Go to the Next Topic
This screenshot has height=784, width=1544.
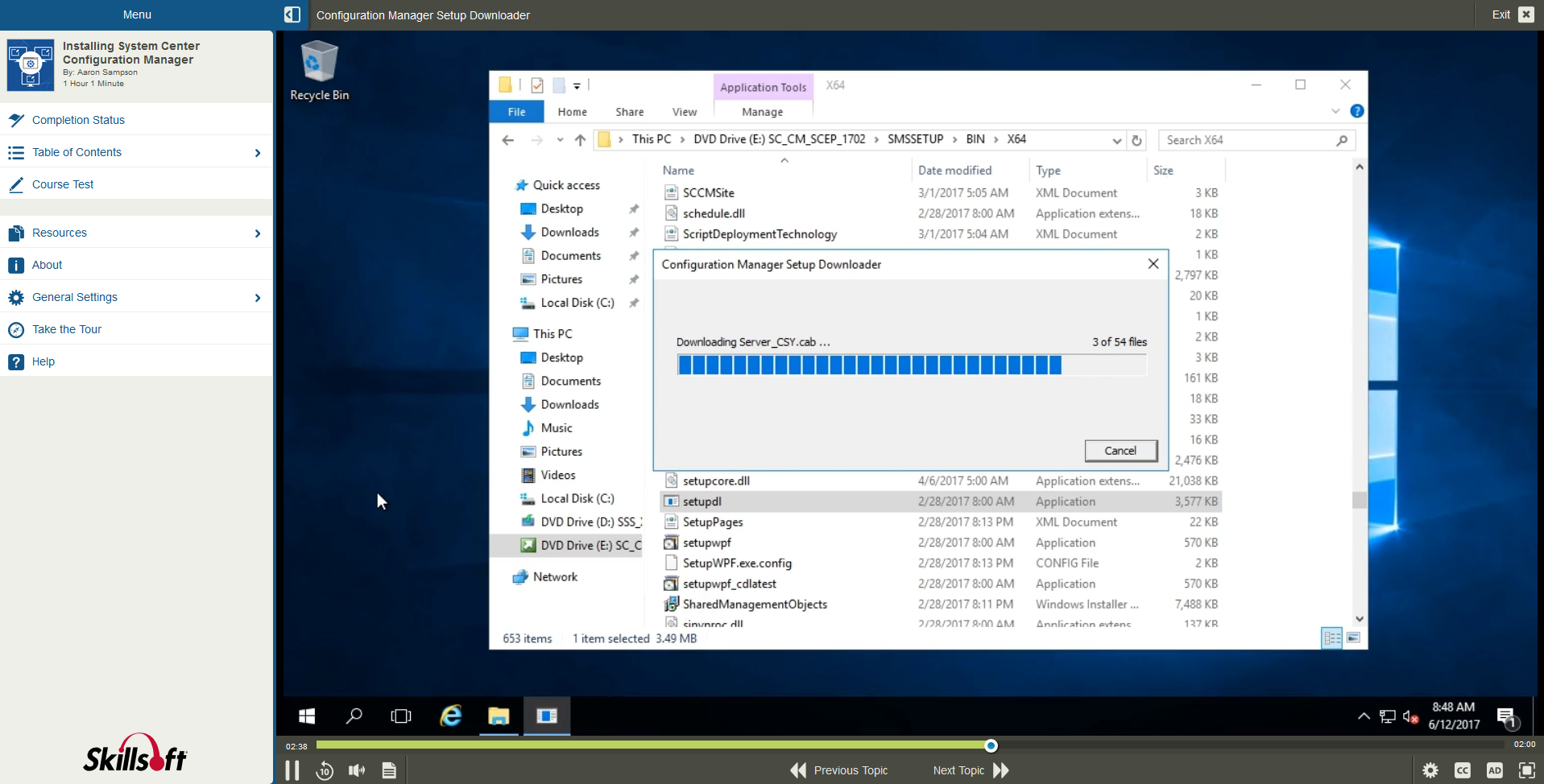(958, 770)
